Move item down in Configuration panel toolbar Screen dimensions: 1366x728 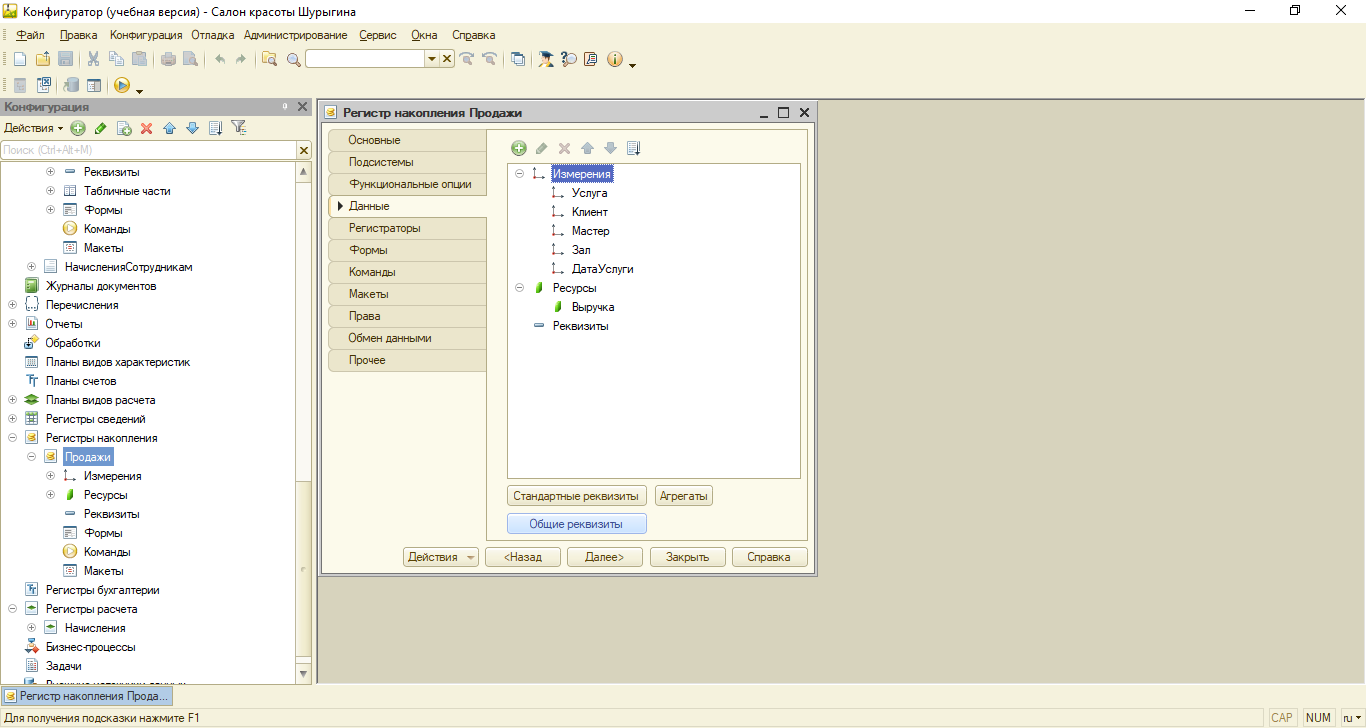192,128
